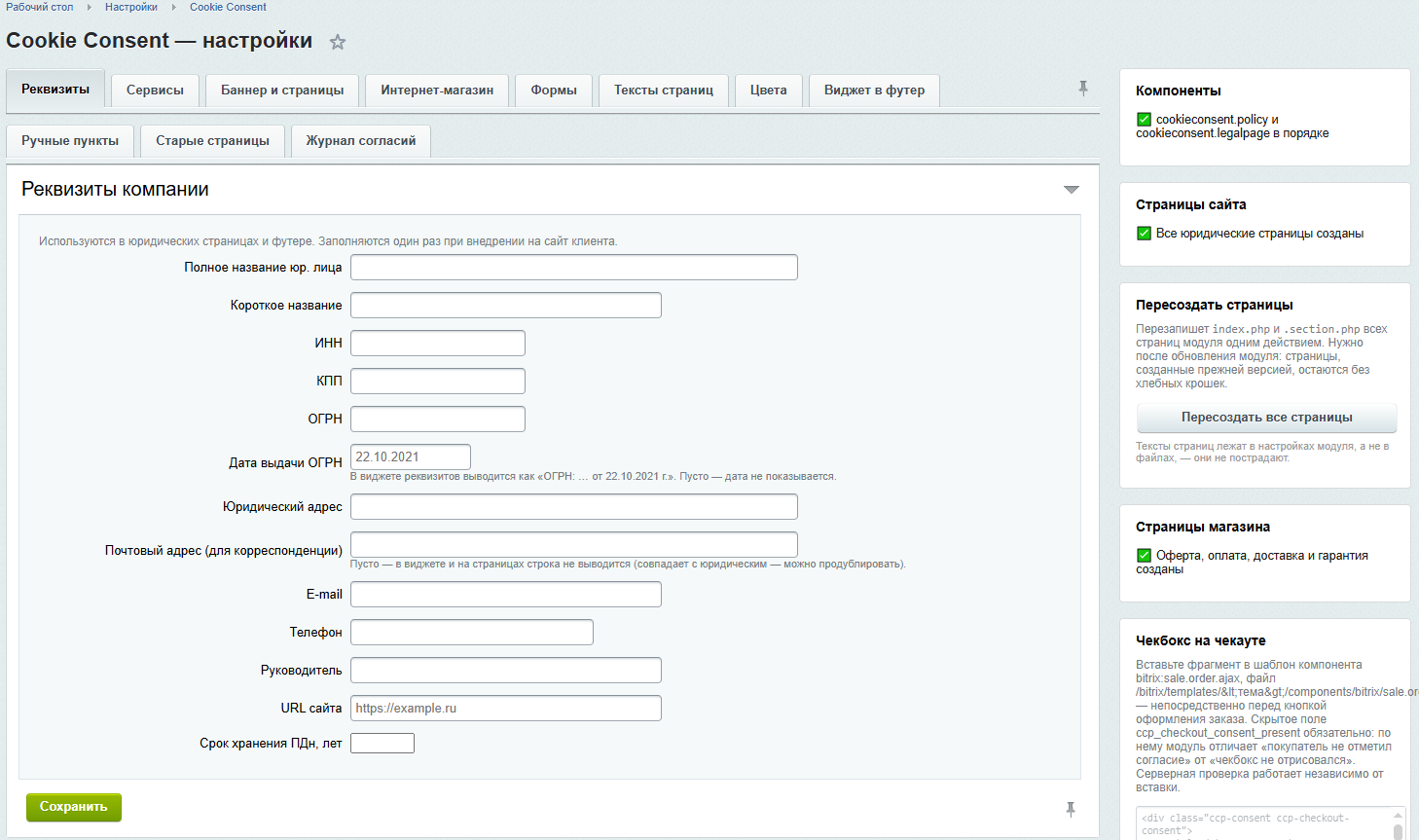This screenshot has height=840, width=1419.
Task: Open the Журнал согласий tab
Action: [361, 141]
